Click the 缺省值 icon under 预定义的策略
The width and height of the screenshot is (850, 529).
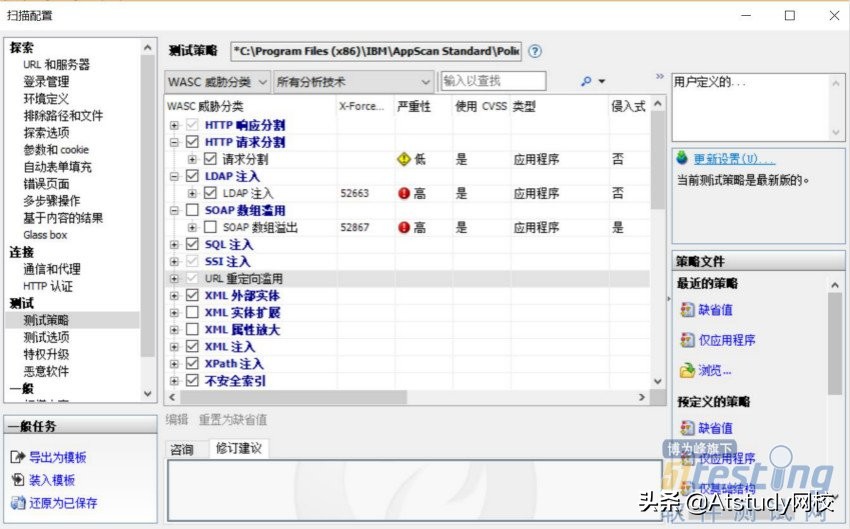pyautogui.click(x=687, y=428)
